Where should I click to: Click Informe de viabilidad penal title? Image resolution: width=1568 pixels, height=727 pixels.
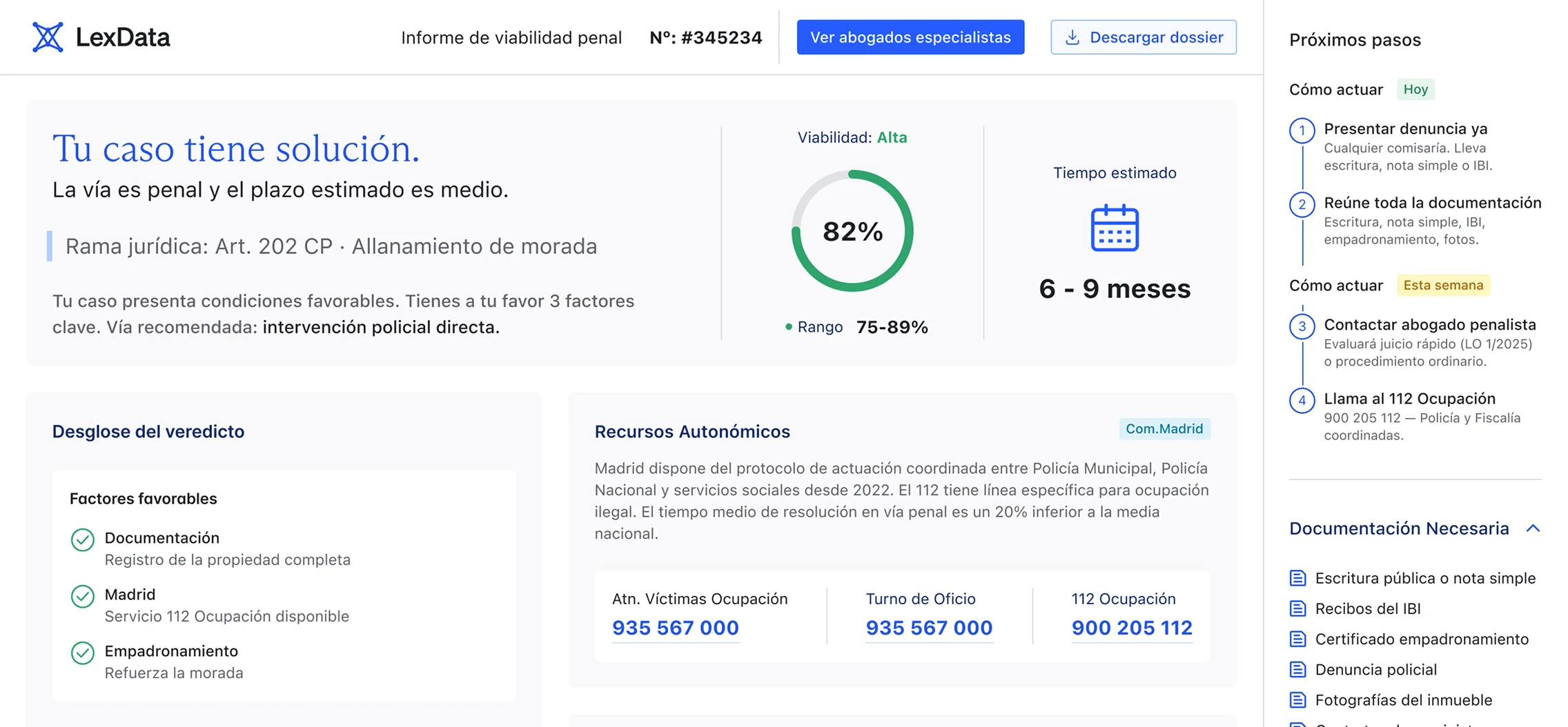(x=511, y=37)
